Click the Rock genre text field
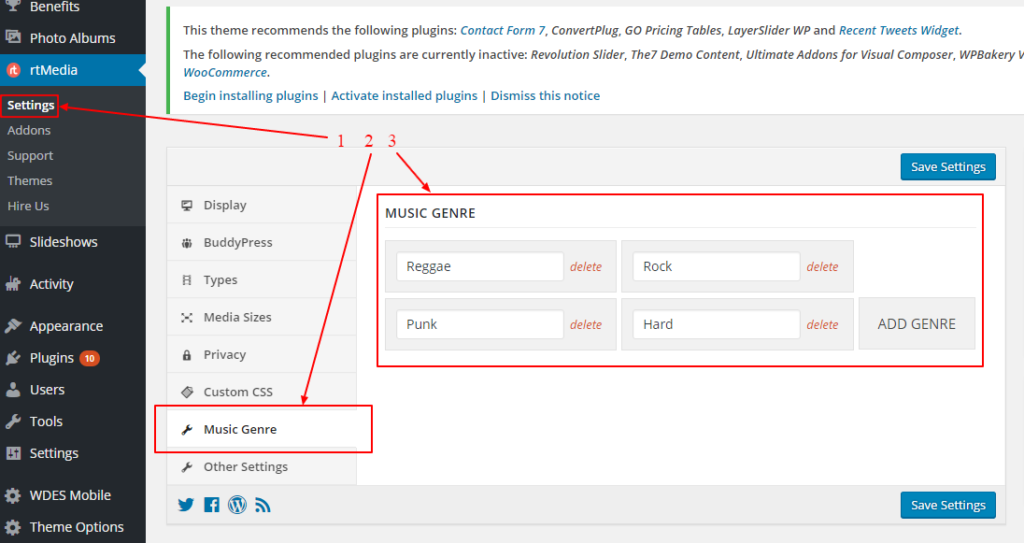 [x=716, y=266]
